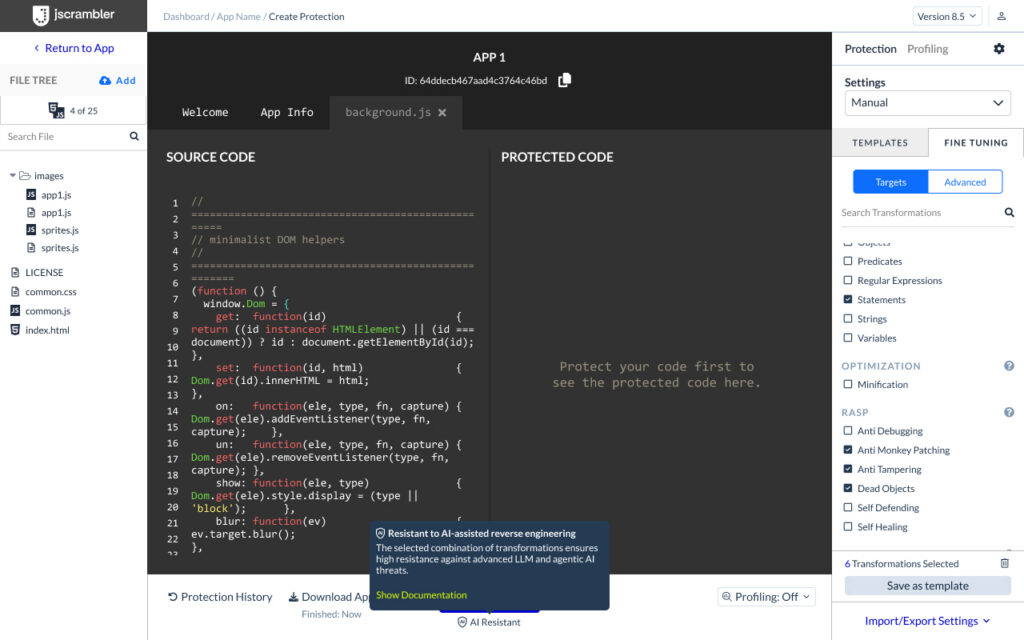Select the Targets toggle button
1024x640 pixels.
(891, 182)
